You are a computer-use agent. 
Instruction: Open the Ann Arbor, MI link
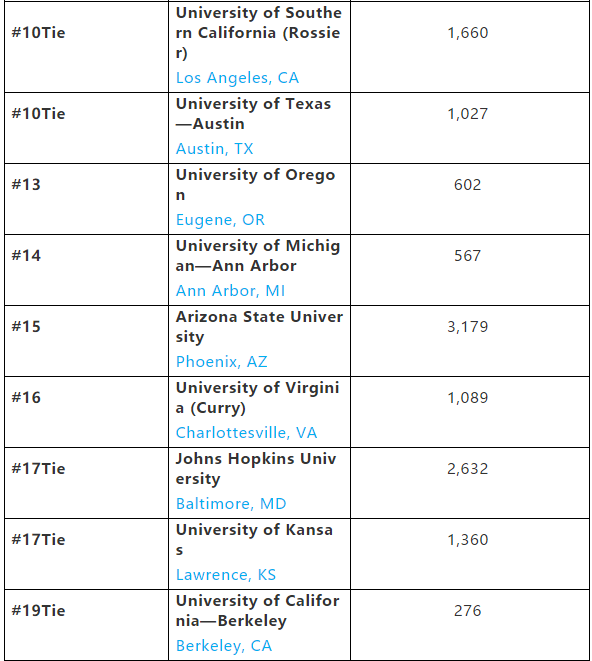(x=230, y=291)
